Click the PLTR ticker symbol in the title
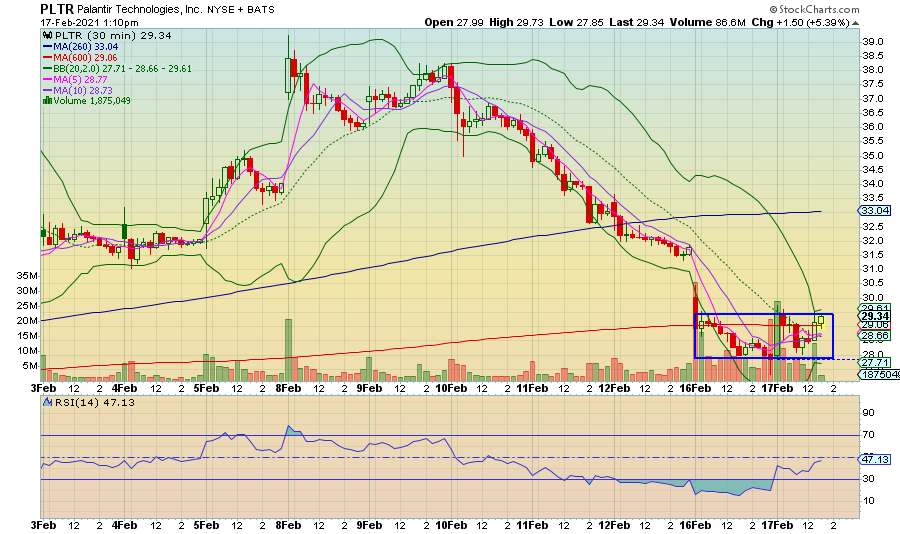Screen dimensions: 900x534 (x=57, y=9)
